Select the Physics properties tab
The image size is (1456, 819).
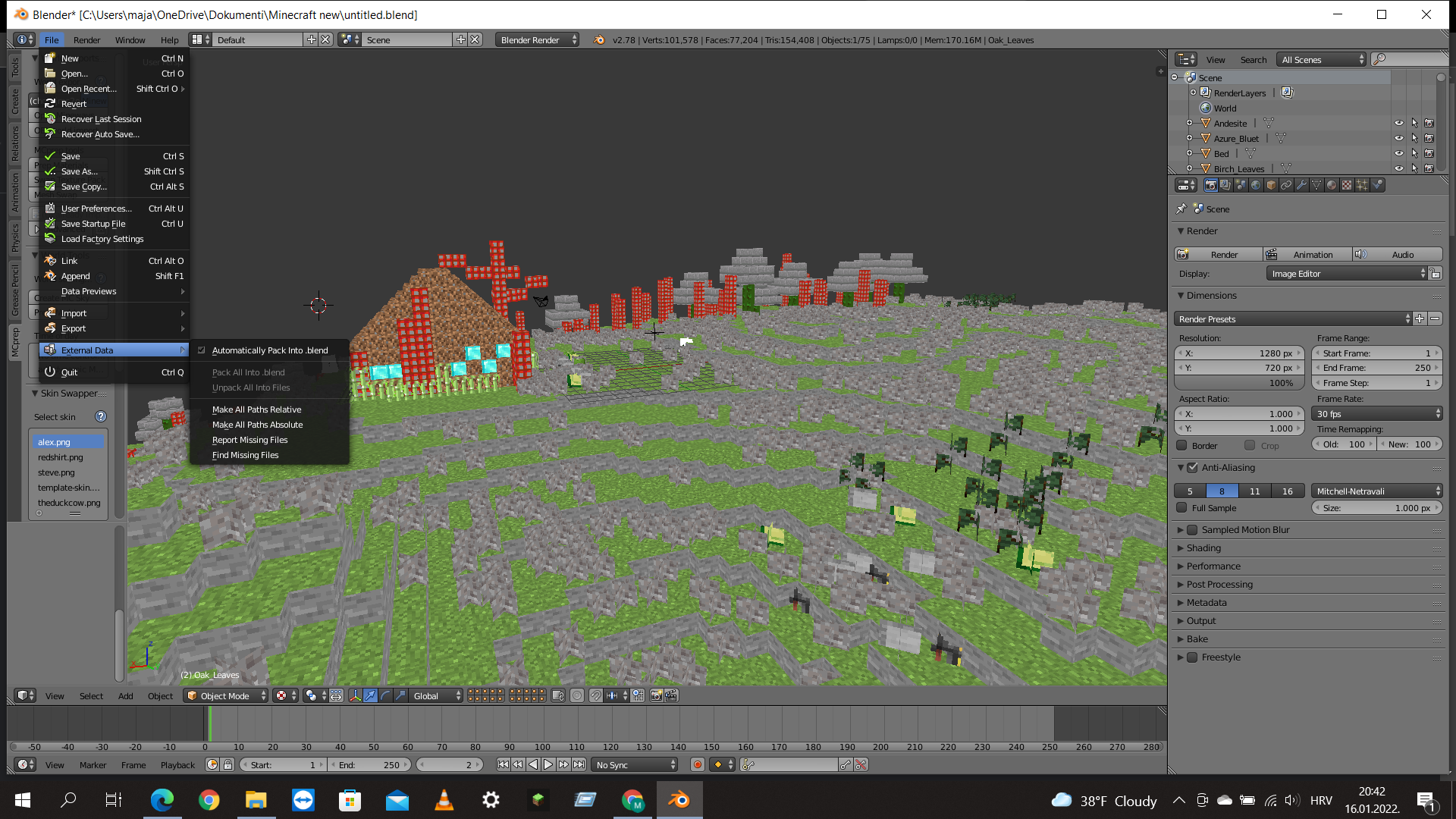coord(1378,185)
